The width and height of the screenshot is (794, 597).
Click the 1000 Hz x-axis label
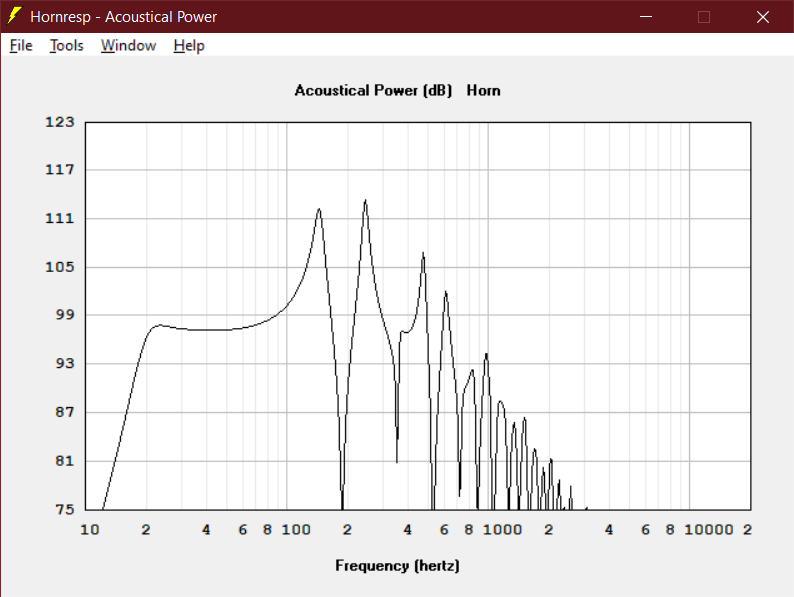[502, 530]
